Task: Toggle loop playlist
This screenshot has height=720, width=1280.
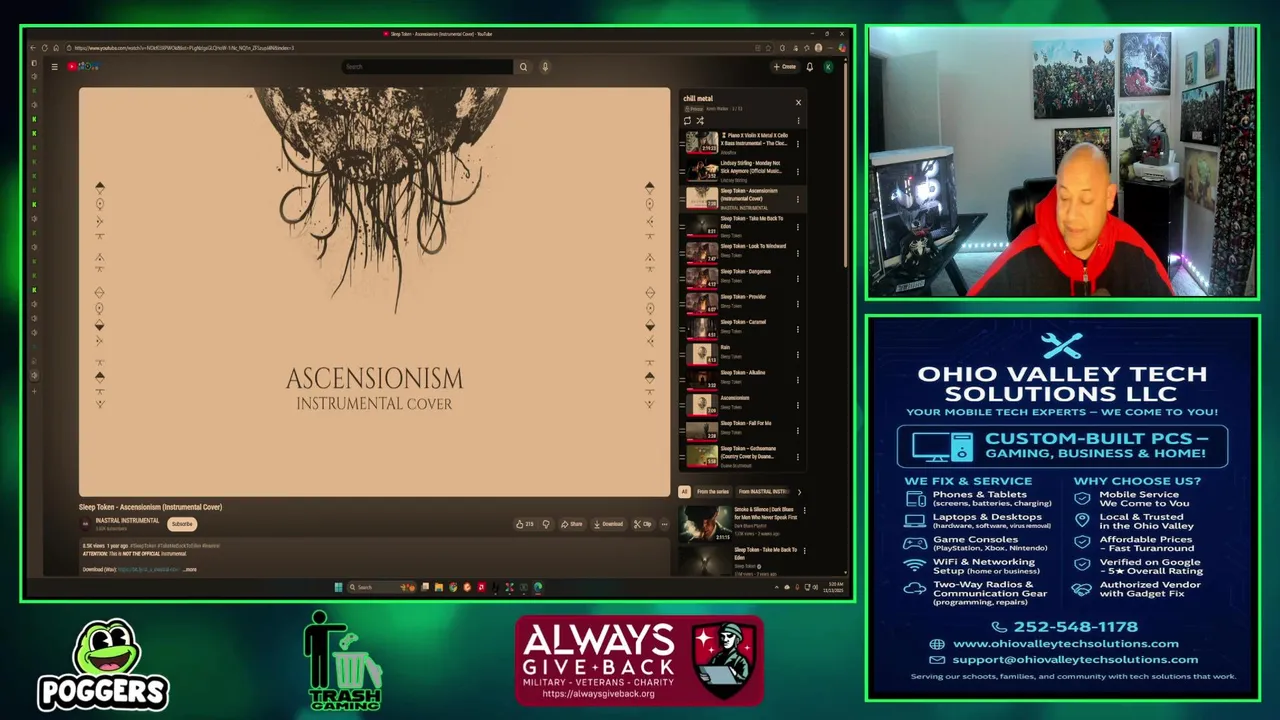Action: tap(687, 121)
